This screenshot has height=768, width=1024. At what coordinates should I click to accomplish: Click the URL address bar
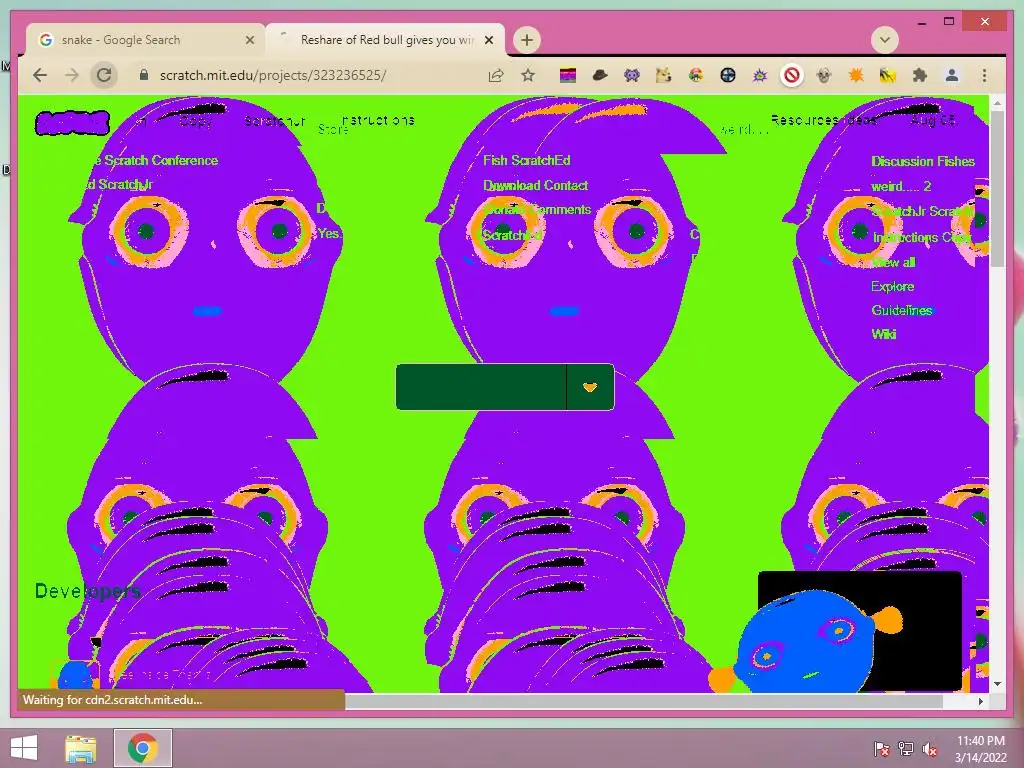[x=313, y=76]
